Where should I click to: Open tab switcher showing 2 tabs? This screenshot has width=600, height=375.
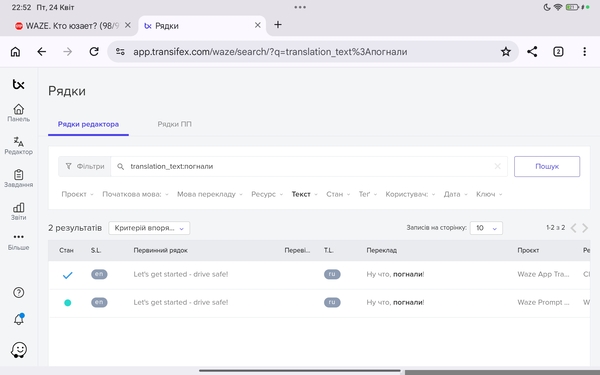pyautogui.click(x=558, y=52)
